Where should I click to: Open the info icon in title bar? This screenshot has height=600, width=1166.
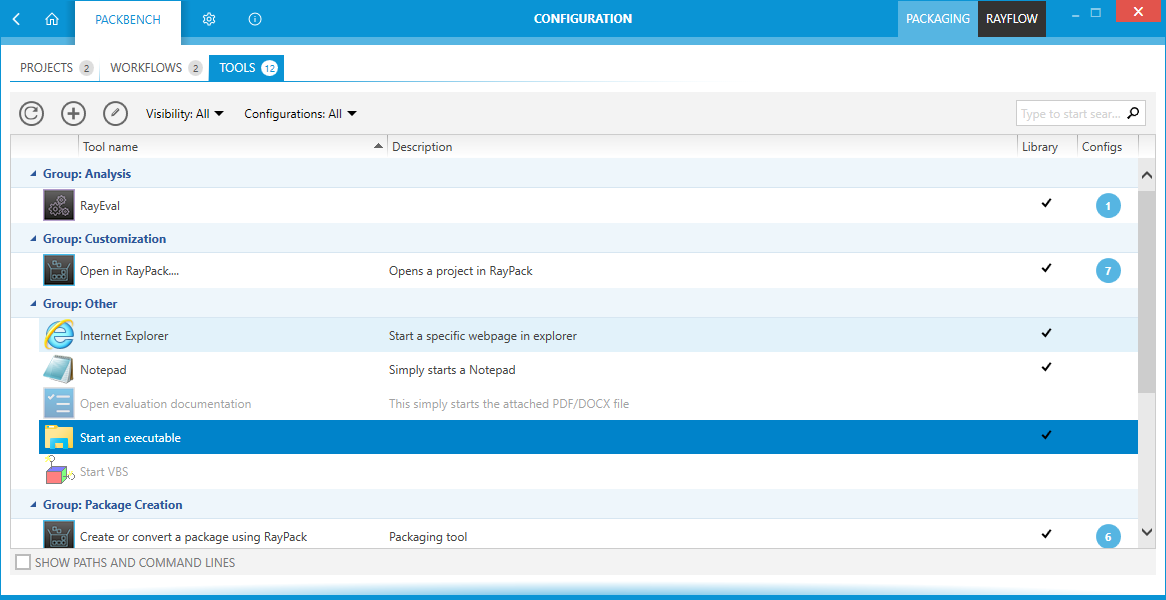[254, 18]
